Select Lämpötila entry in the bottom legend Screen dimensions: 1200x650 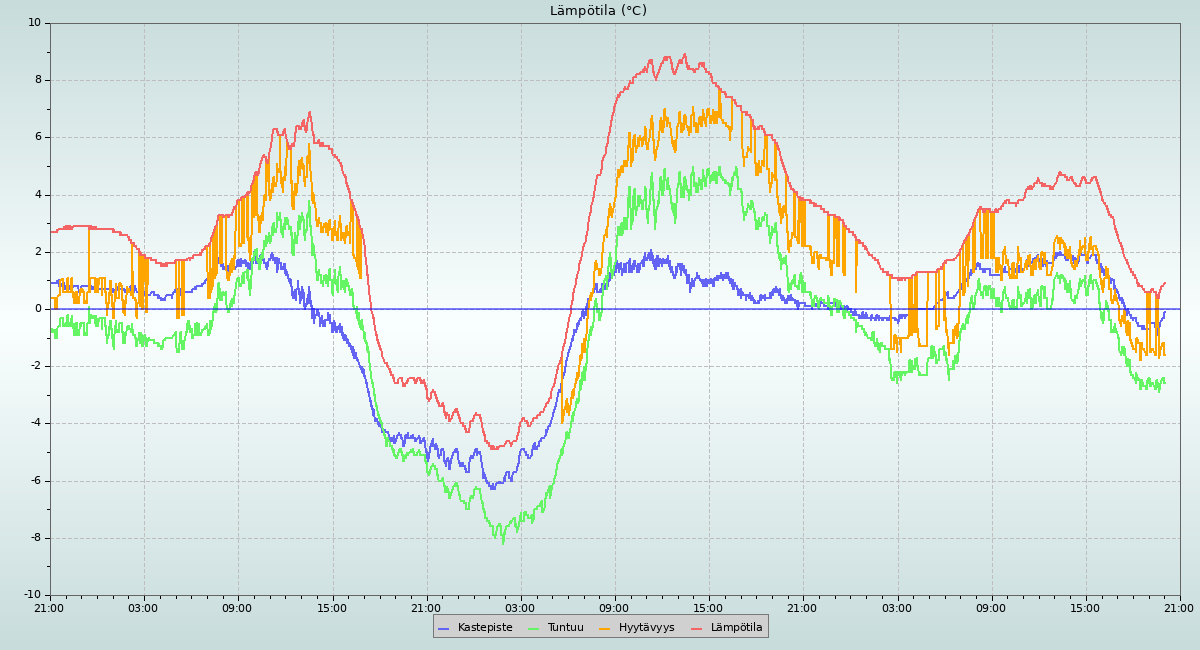(736, 628)
